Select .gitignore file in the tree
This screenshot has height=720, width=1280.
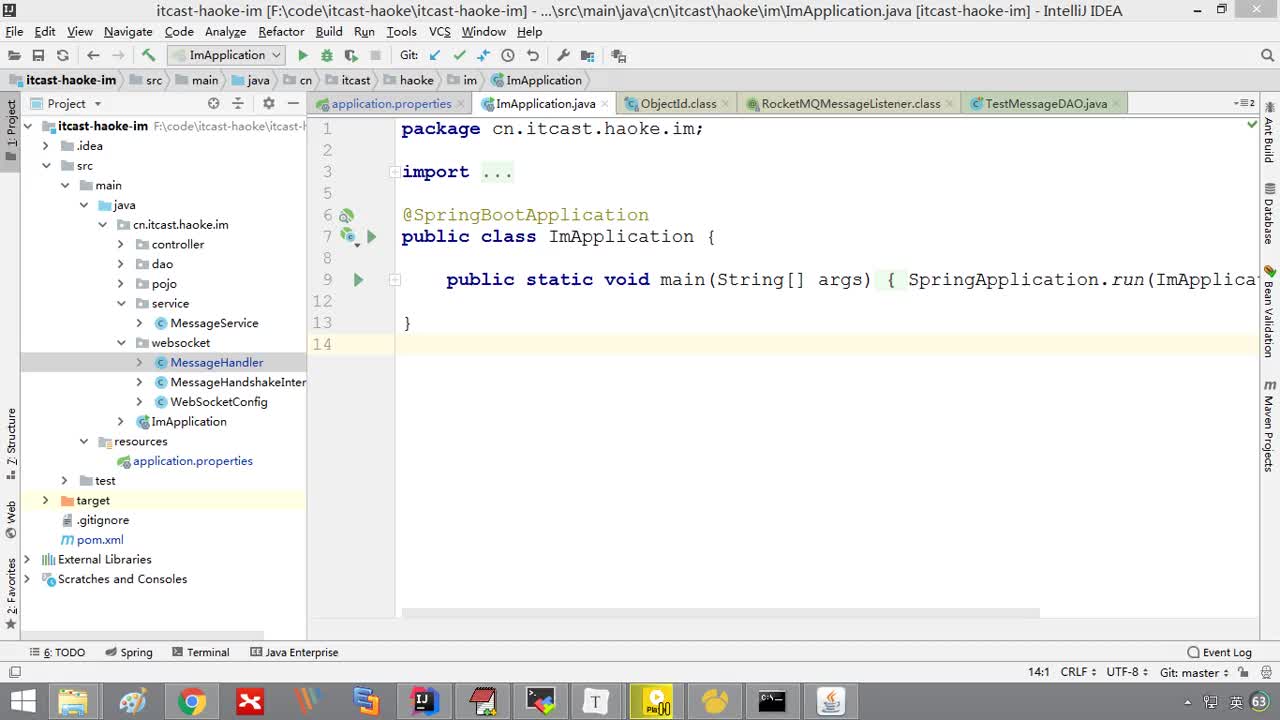(102, 520)
